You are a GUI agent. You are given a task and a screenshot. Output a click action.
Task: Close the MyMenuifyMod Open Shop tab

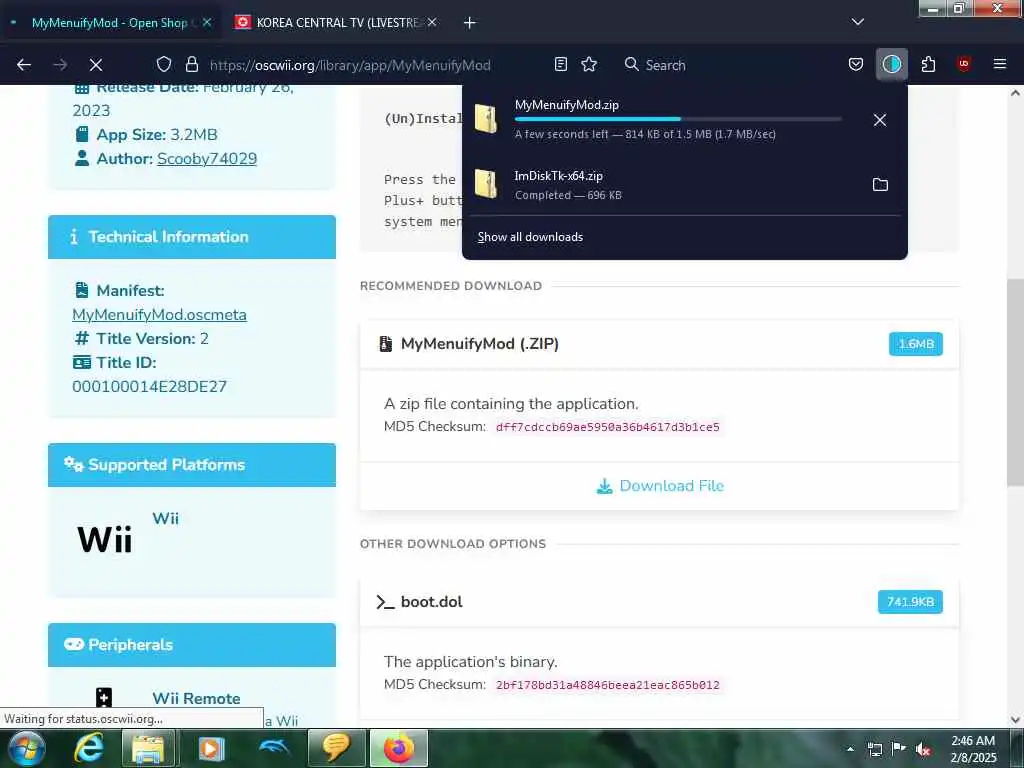click(207, 22)
